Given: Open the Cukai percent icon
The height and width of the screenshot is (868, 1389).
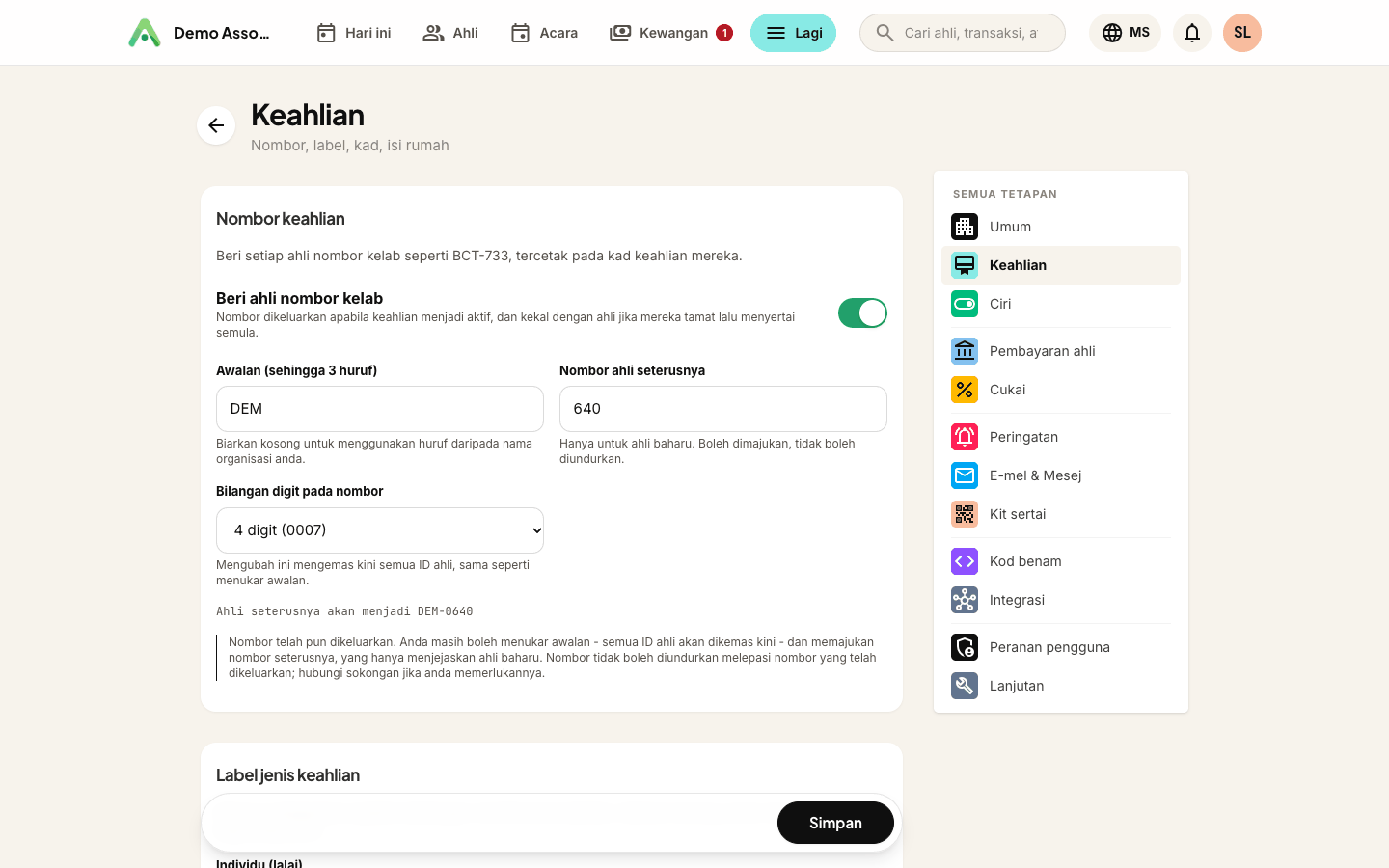Looking at the screenshot, I should pos(965,390).
